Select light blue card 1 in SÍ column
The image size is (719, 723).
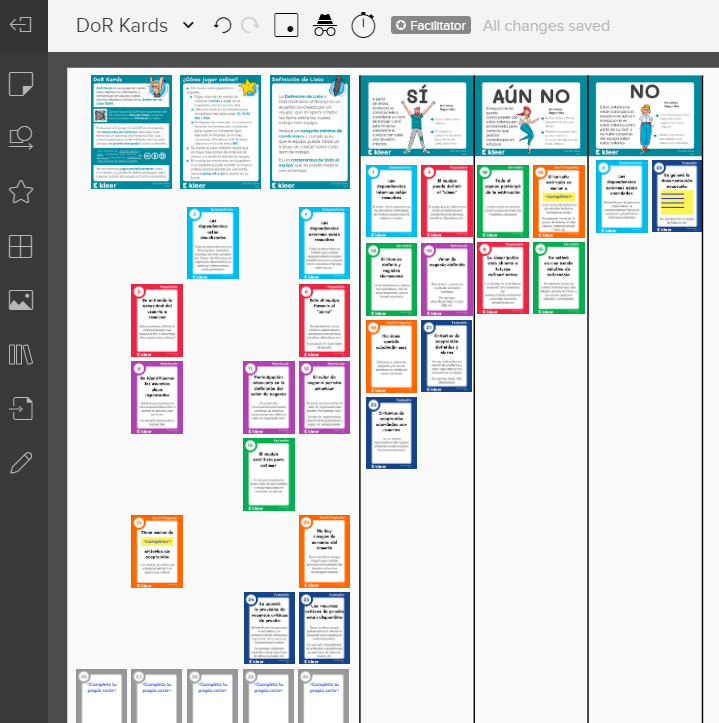pos(392,201)
